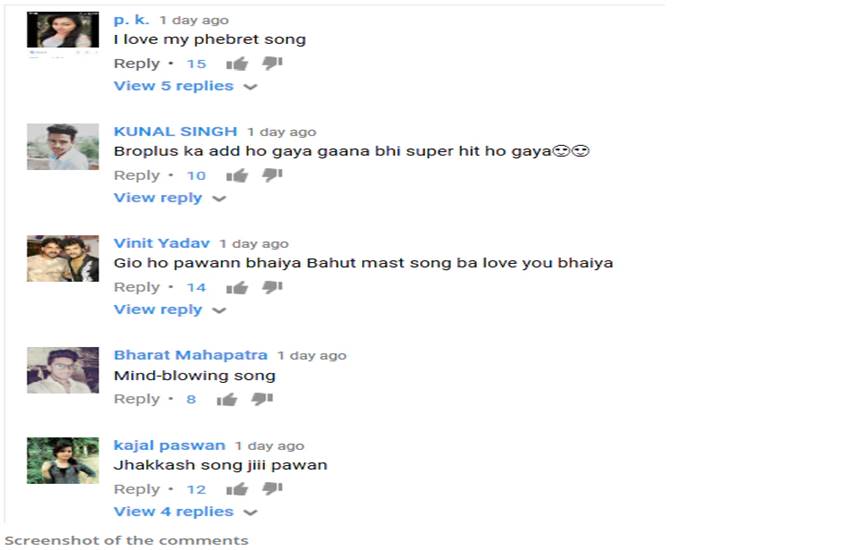Thumbs down KUNAL SINGH's comment
850x550 pixels.
click(272, 175)
